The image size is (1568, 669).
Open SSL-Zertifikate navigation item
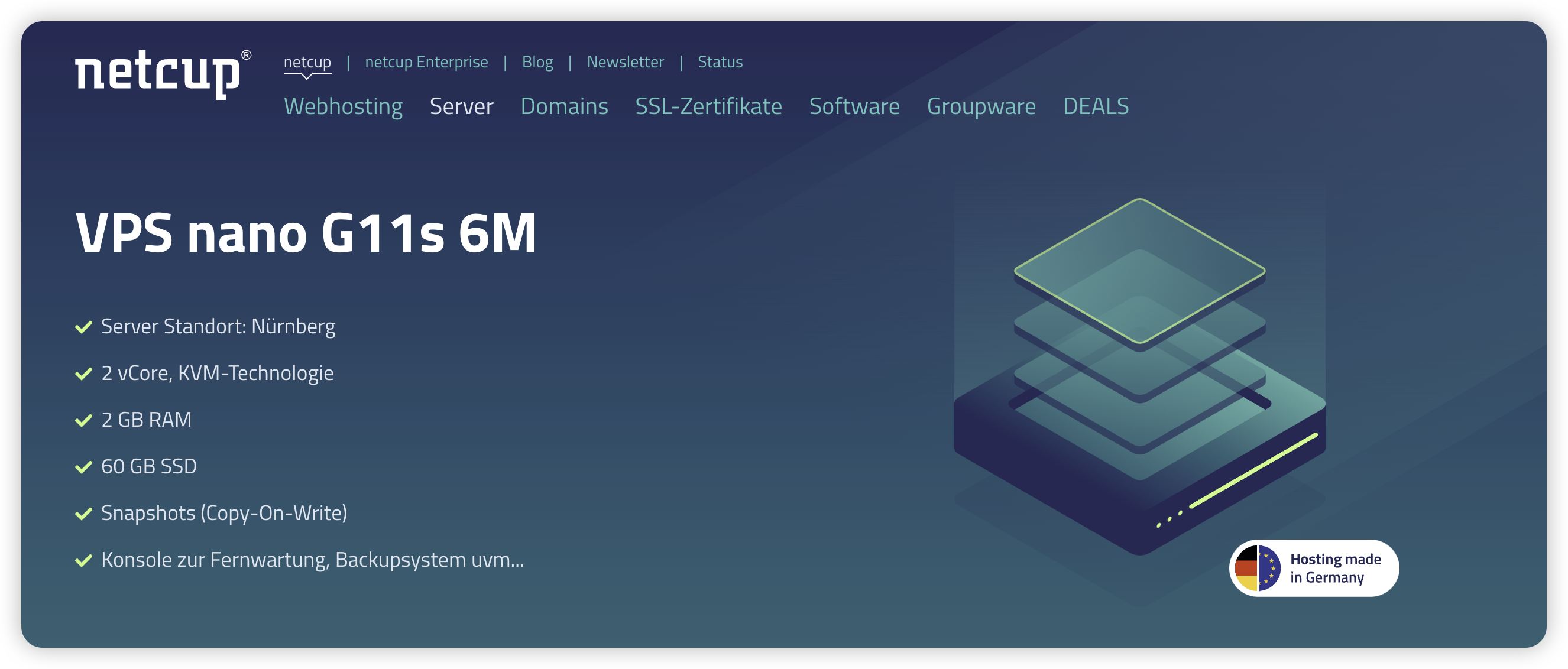click(x=708, y=106)
